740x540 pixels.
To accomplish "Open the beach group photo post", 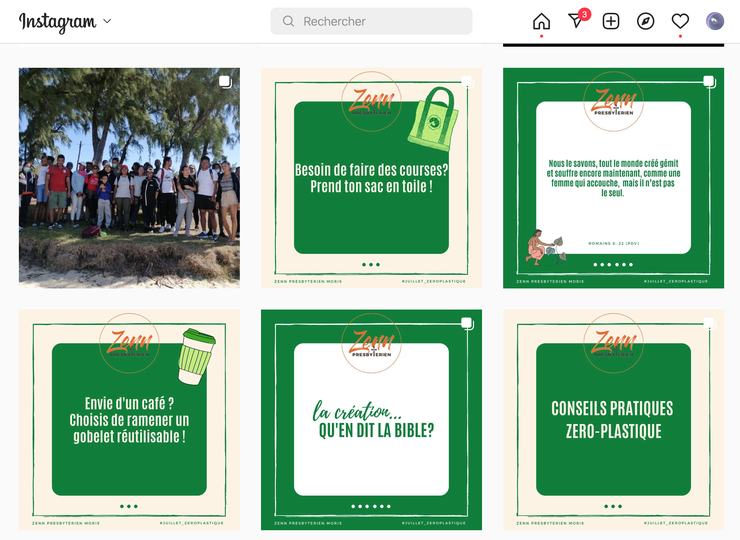I will pos(129,178).
